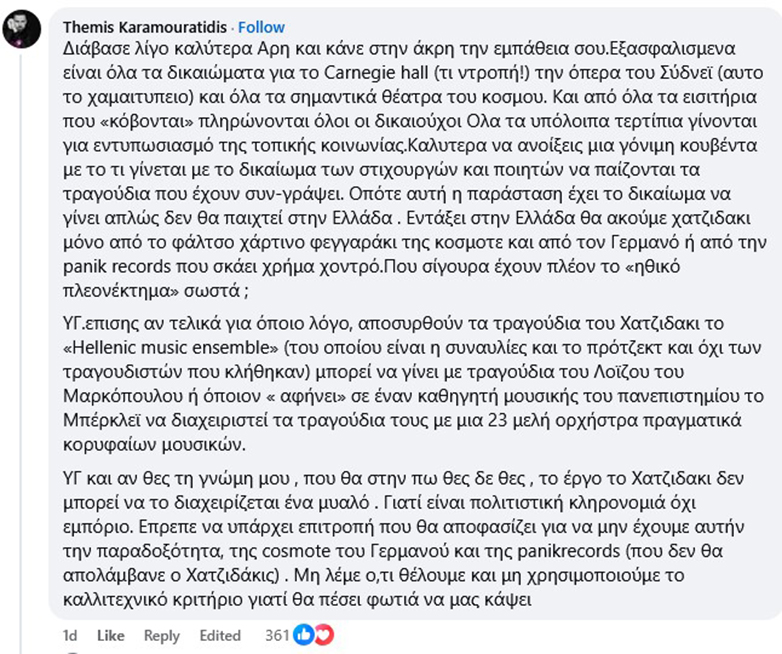This screenshot has height=654, width=782.
Task: Click the first paragraph starting with Διάβασε
Action: 400,160
